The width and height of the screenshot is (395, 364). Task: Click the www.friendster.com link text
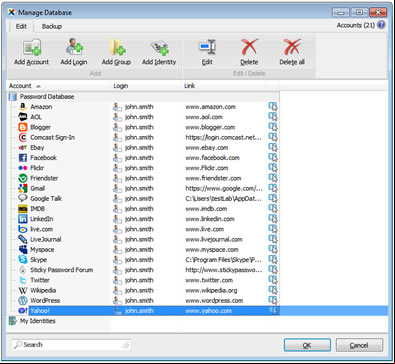[213, 178]
